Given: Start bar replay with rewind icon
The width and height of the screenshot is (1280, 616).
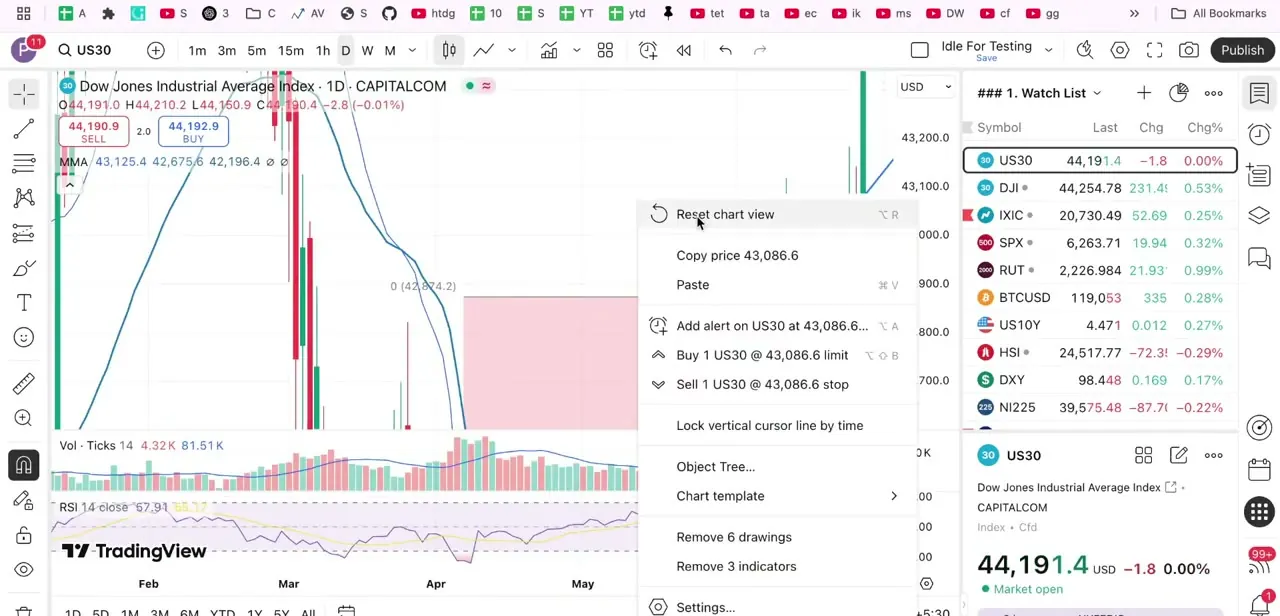Looking at the screenshot, I should pos(684,50).
